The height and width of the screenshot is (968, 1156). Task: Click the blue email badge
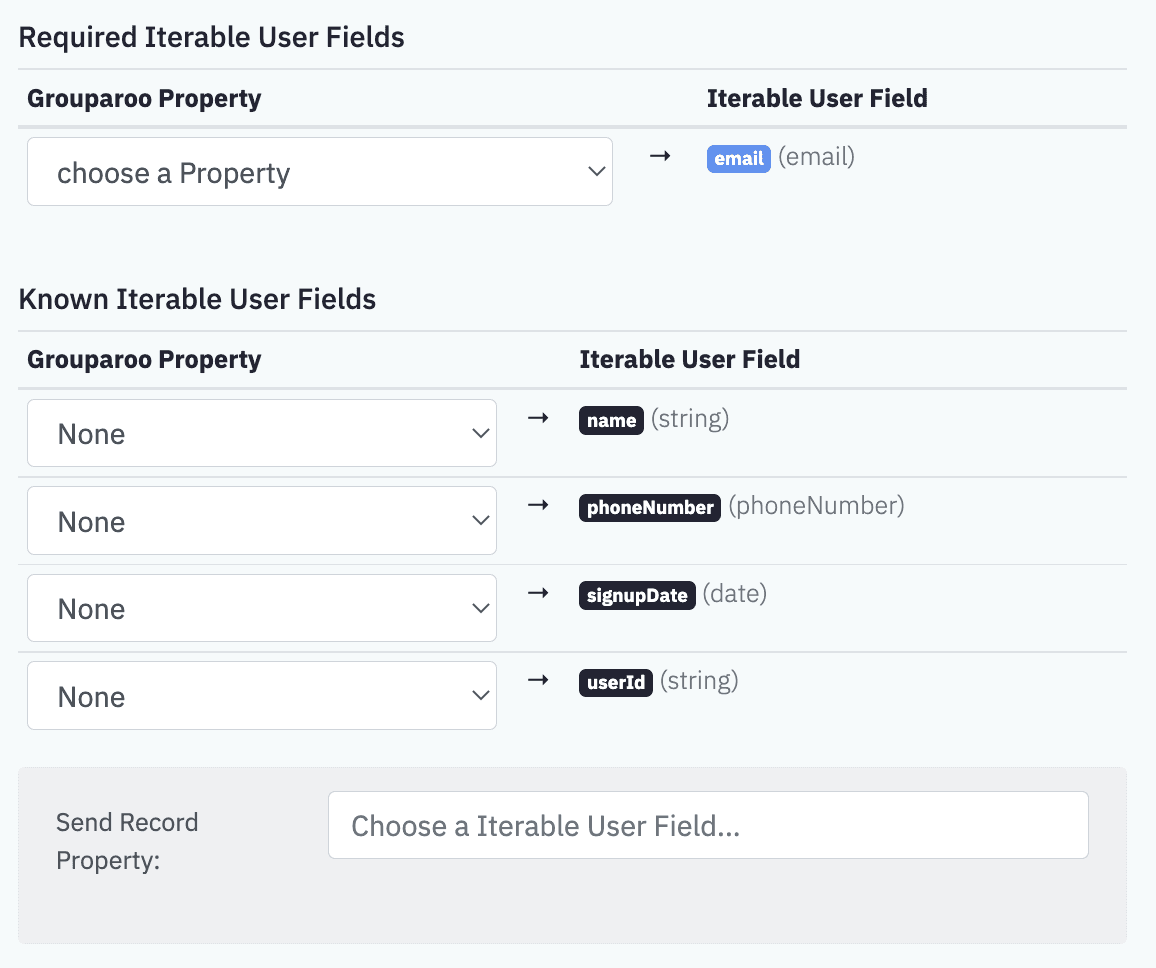coord(739,159)
